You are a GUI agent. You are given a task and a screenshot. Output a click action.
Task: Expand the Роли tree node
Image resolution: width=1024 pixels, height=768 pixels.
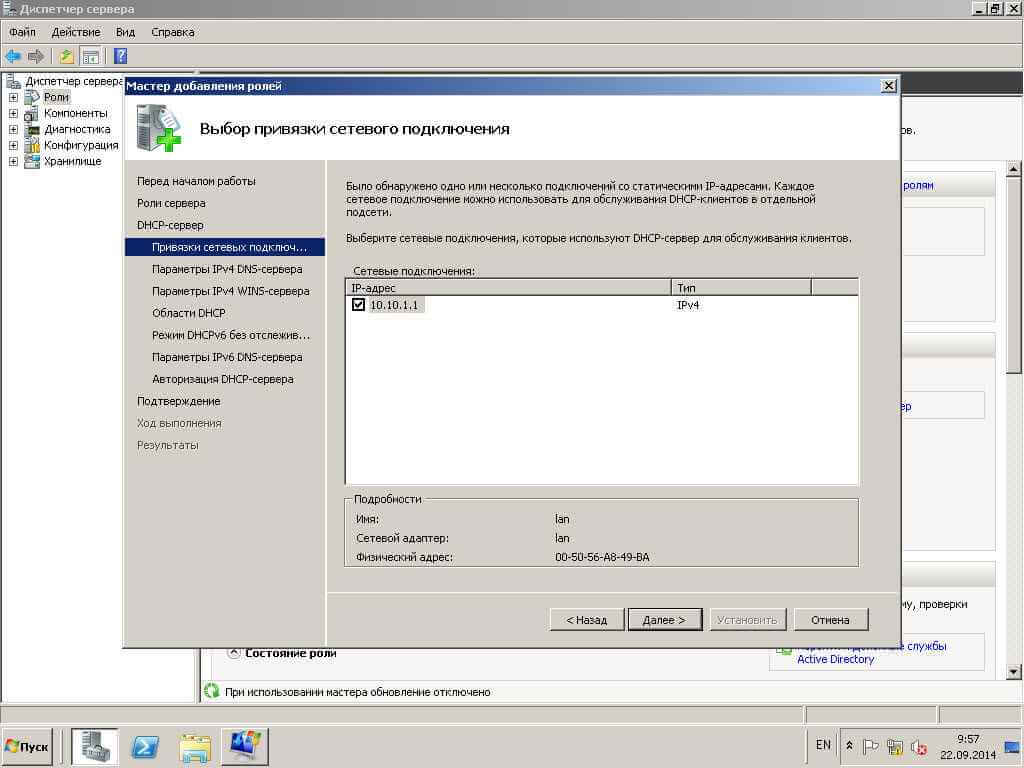coord(13,97)
